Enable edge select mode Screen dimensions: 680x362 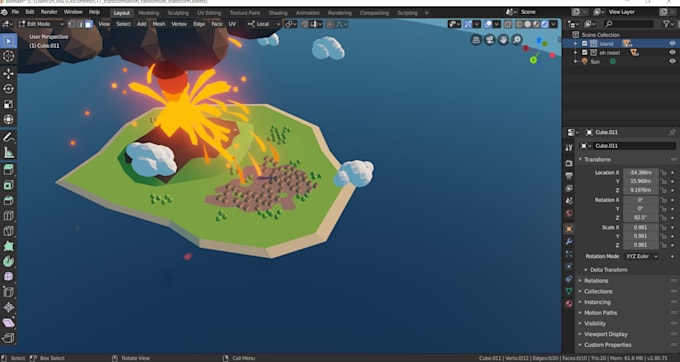[x=80, y=24]
